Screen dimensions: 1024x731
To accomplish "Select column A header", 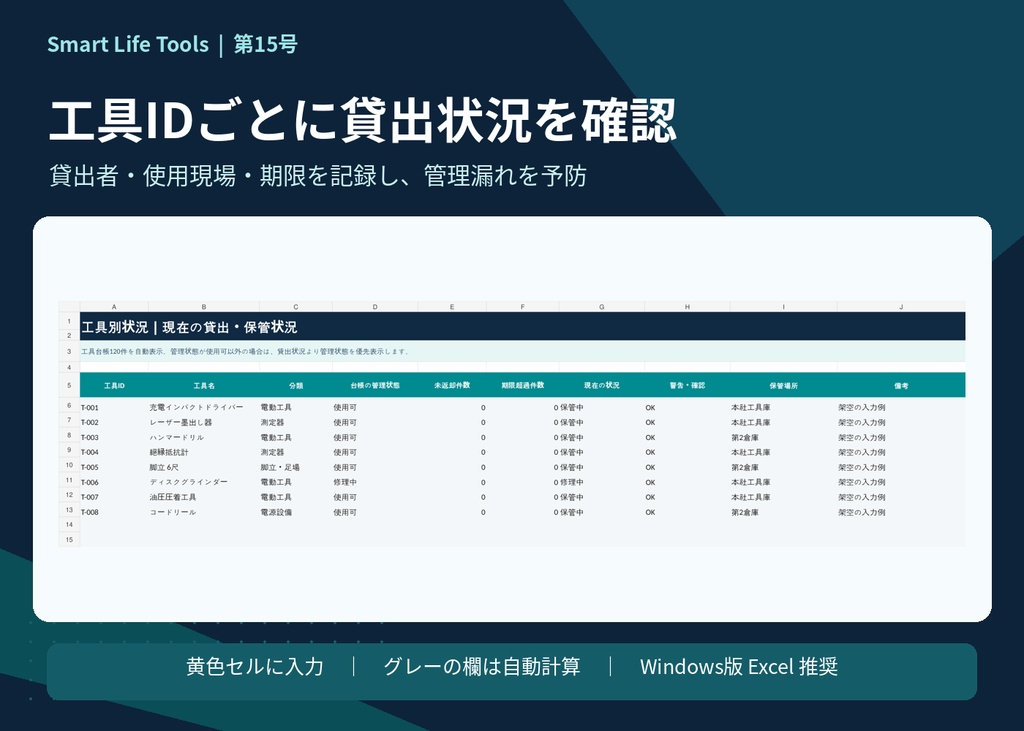I will (x=114, y=306).
